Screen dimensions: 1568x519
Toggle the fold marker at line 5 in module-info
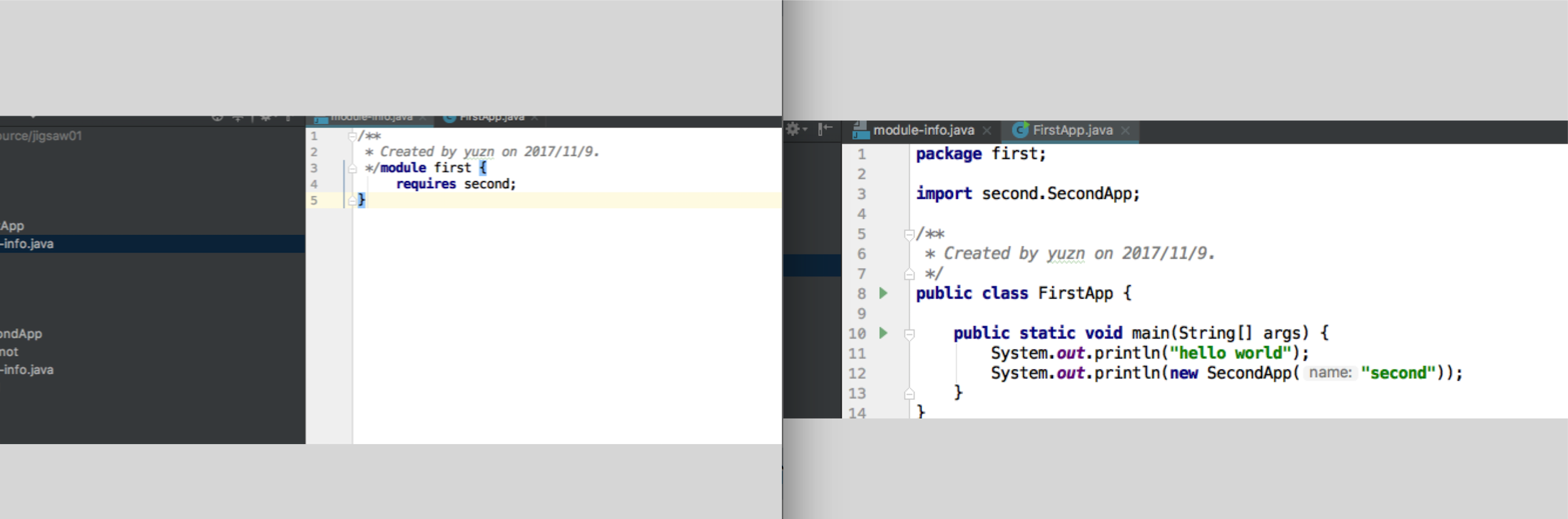tap(352, 201)
